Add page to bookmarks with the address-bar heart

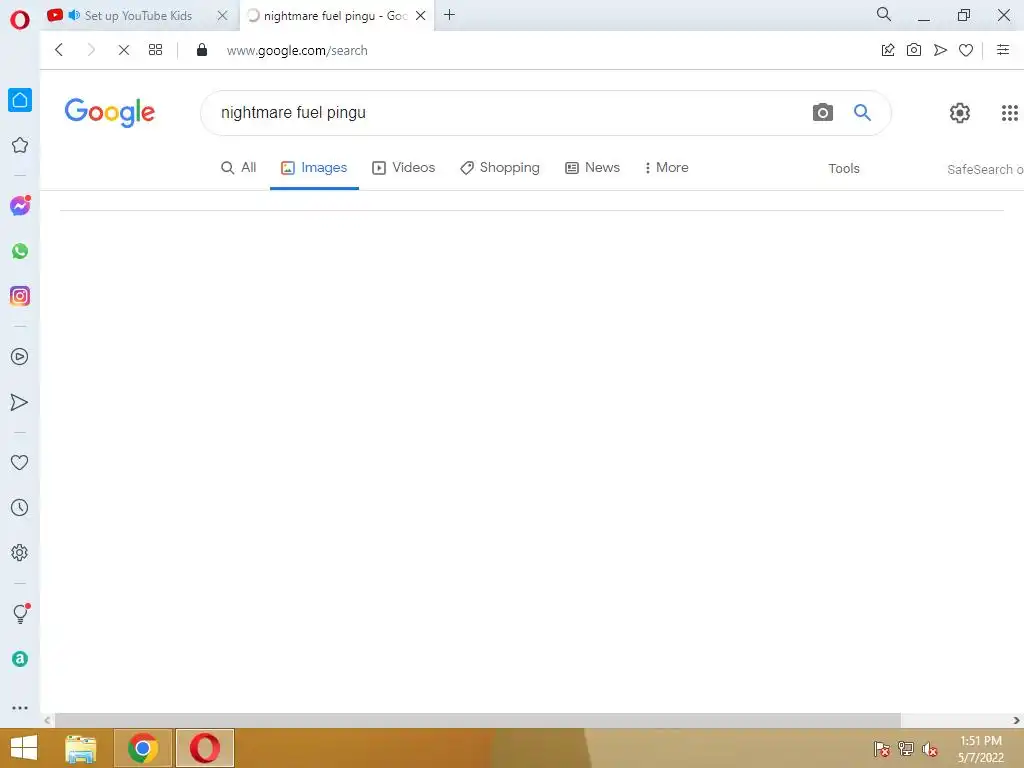(966, 50)
